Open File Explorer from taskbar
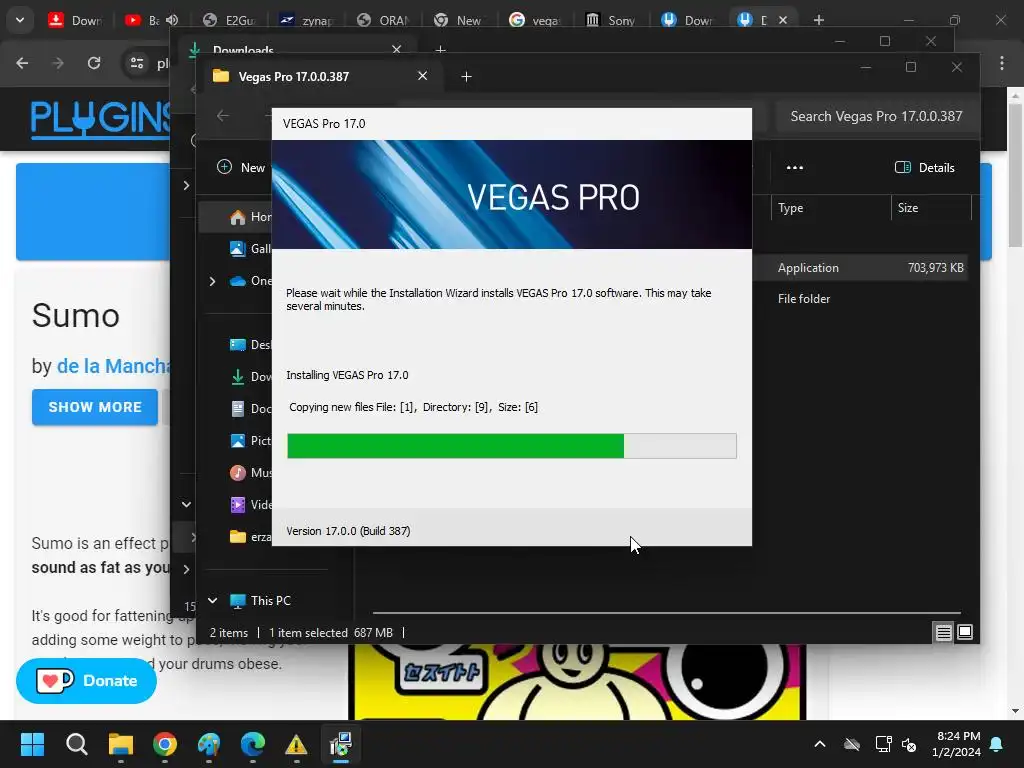The image size is (1024, 768). [121, 744]
